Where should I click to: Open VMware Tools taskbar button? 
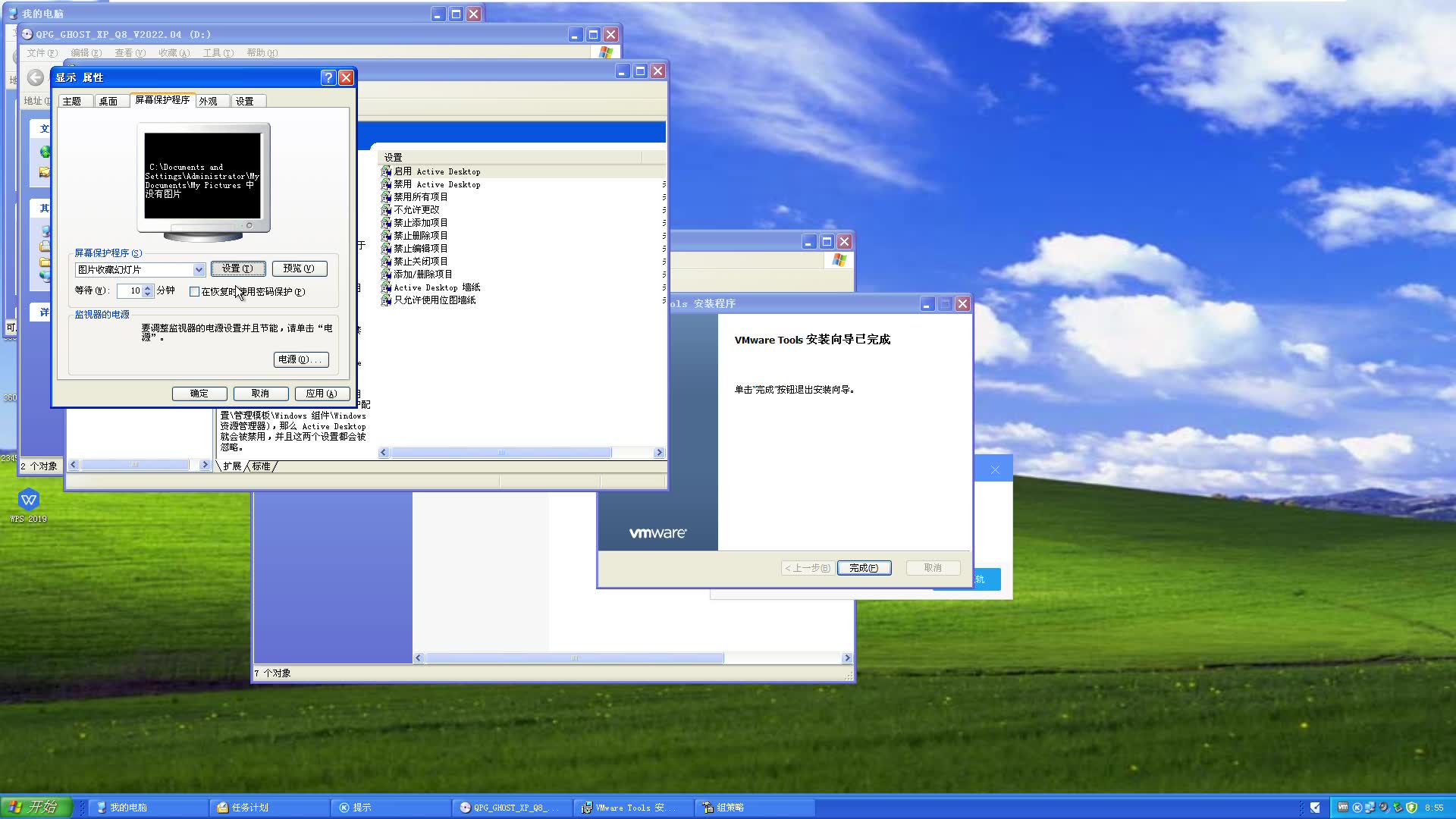click(633, 808)
